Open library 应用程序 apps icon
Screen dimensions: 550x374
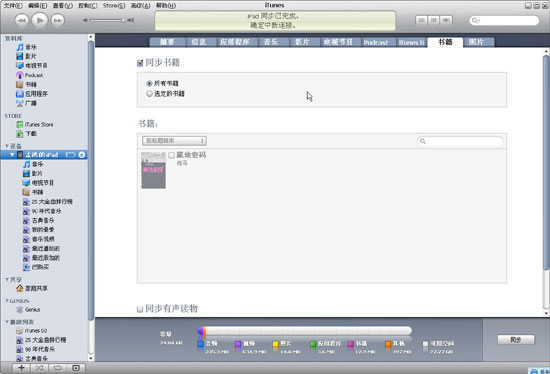point(20,94)
